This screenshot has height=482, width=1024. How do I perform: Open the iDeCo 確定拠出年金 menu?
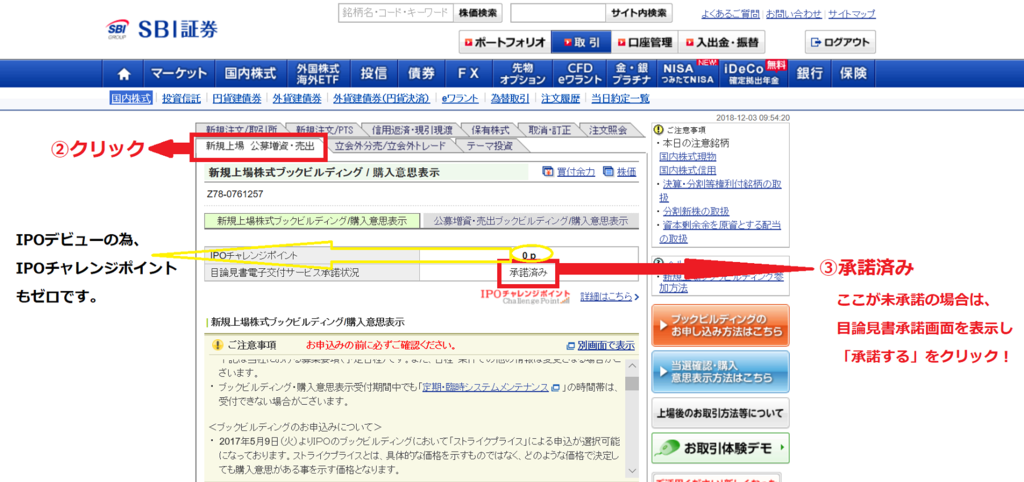click(x=754, y=74)
